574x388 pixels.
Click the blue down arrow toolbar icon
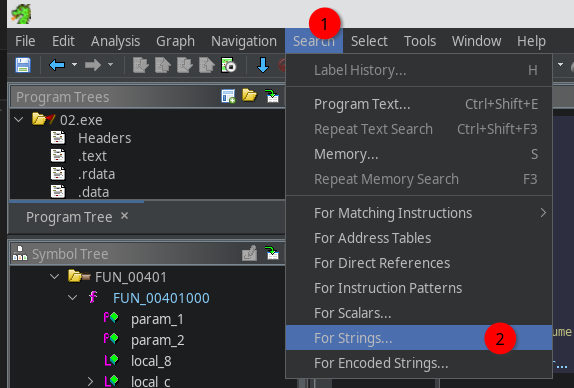[263, 66]
